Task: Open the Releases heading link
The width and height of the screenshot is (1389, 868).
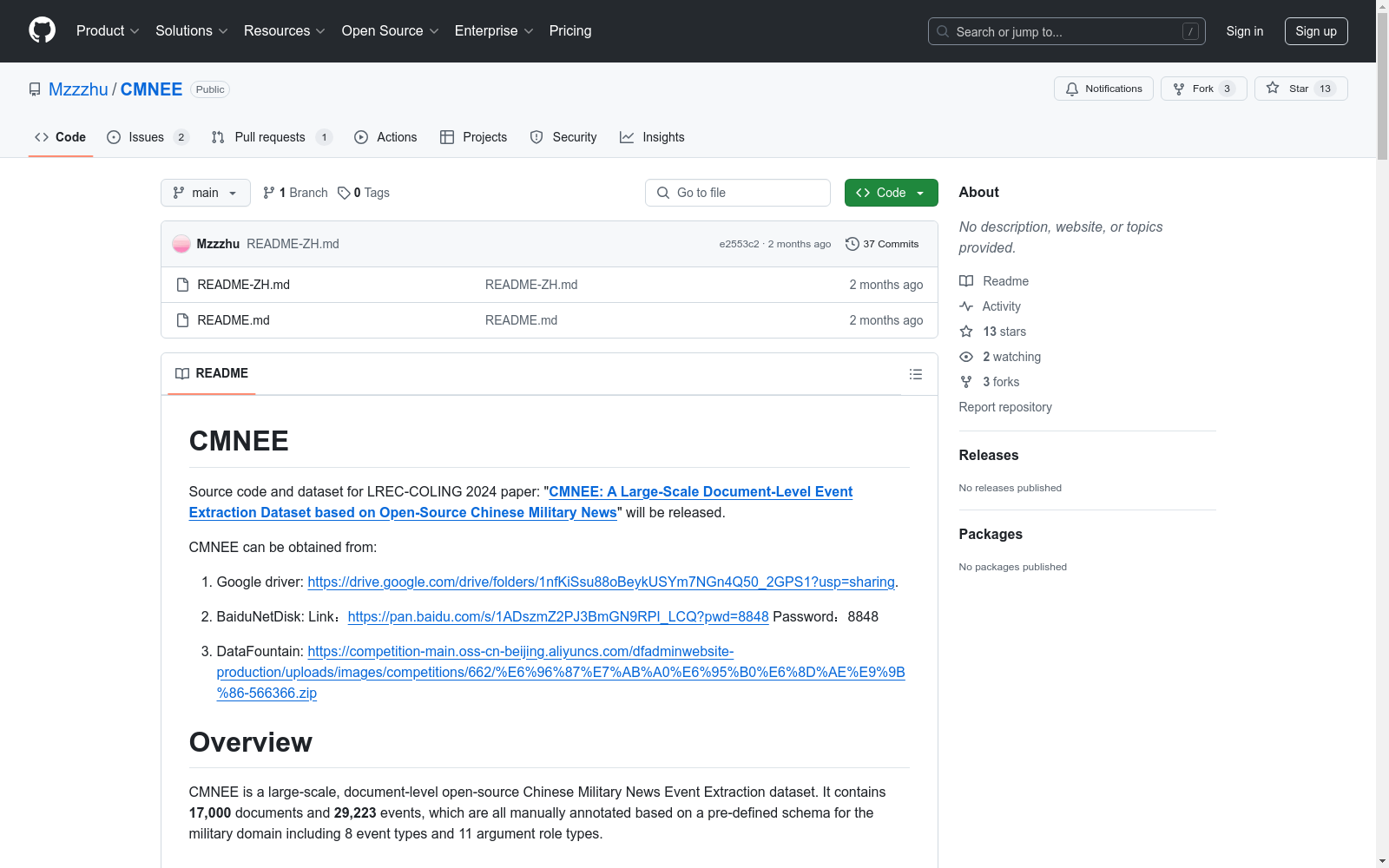Action: coord(989,455)
